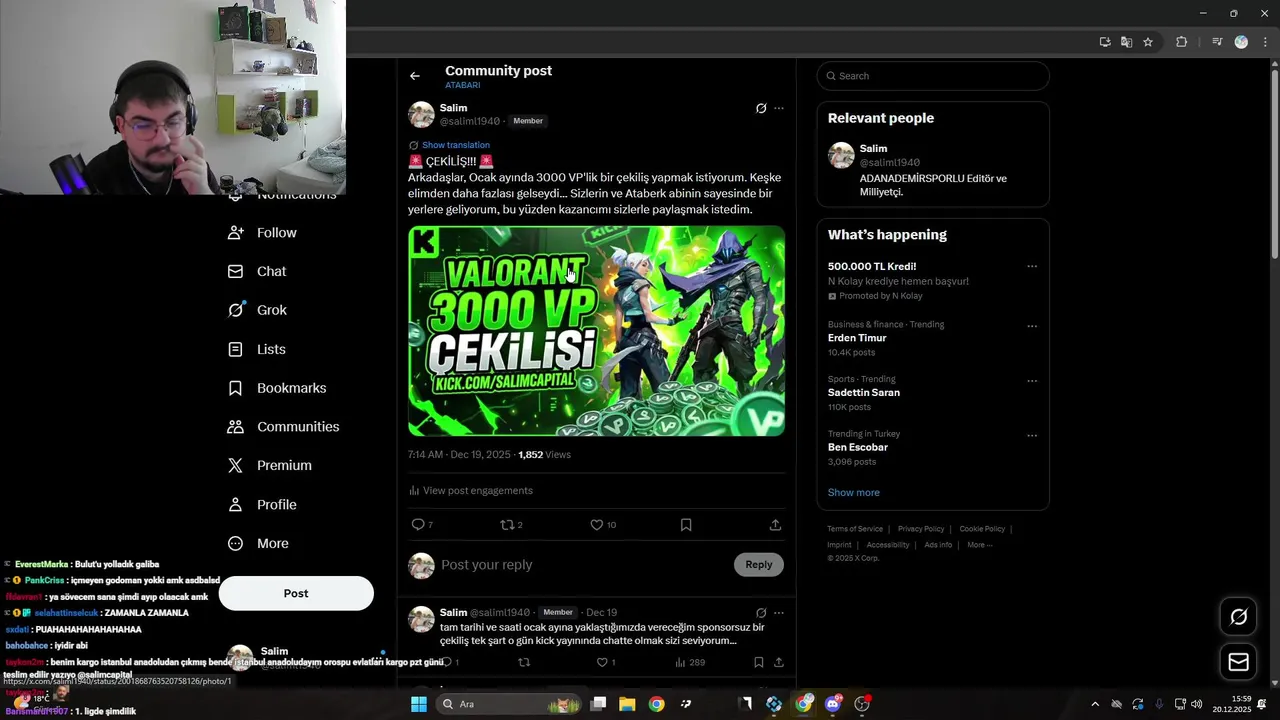This screenshot has width=1280, height=720.
Task: Click the Chrome translate page icon
Action: [1126, 42]
